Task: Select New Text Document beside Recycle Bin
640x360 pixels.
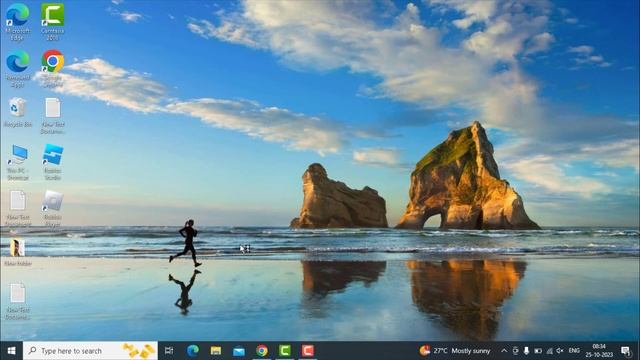Action: 53,116
